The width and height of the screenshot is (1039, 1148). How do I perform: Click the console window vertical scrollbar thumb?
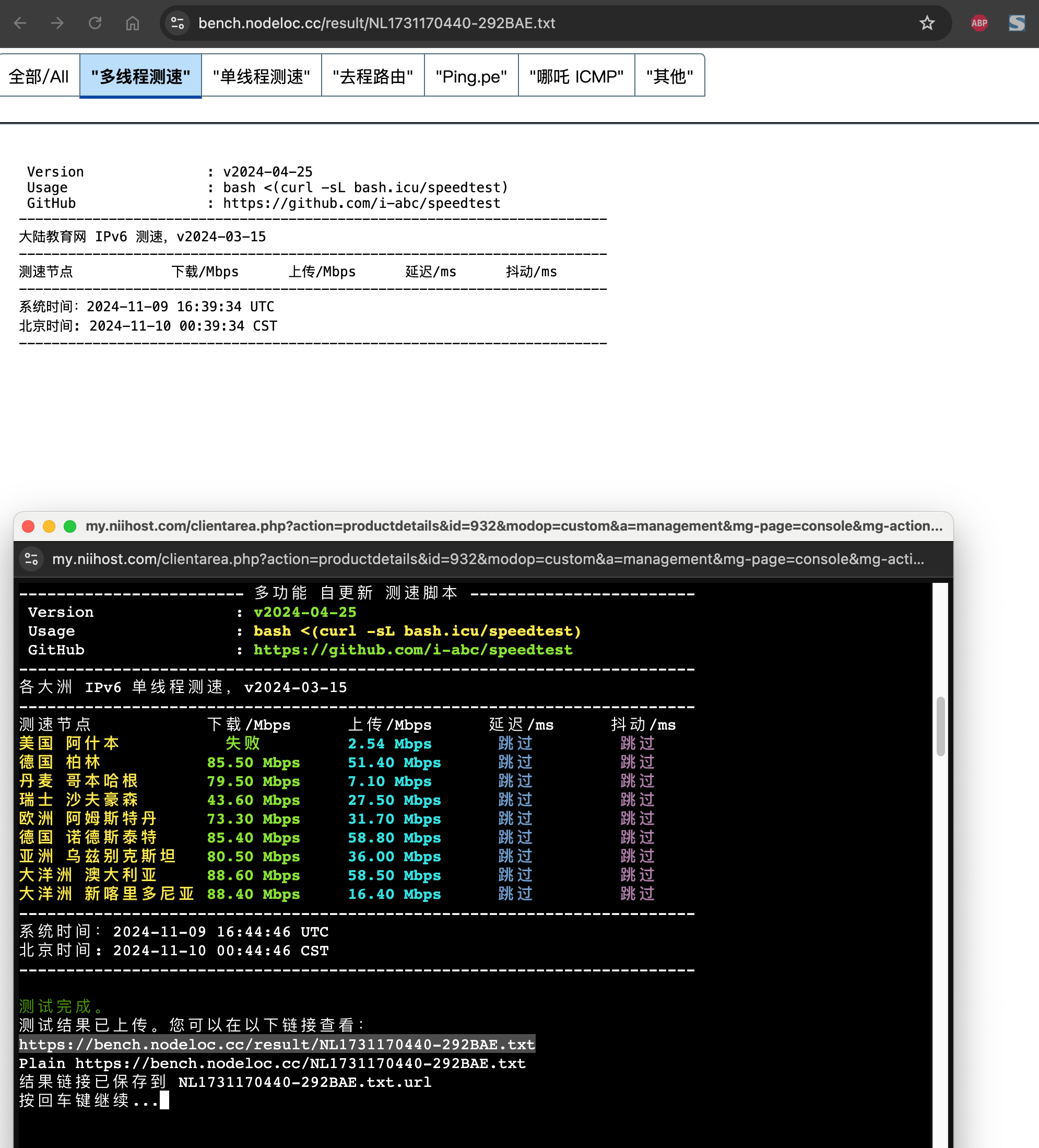[940, 726]
